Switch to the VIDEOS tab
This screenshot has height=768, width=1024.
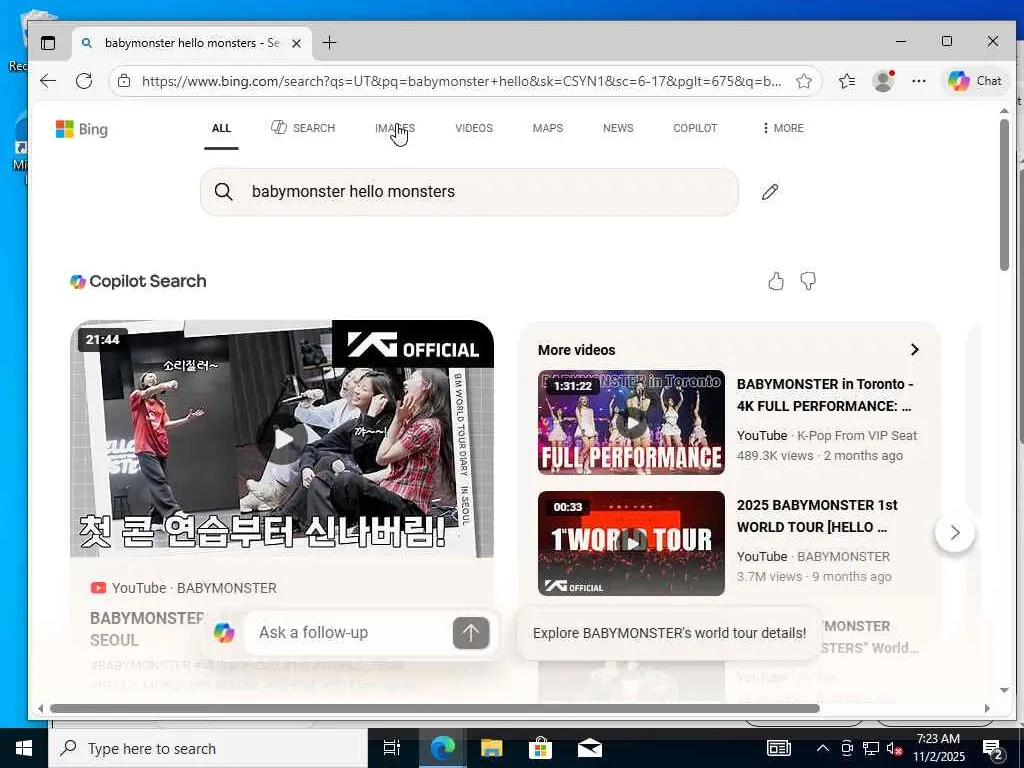click(474, 128)
